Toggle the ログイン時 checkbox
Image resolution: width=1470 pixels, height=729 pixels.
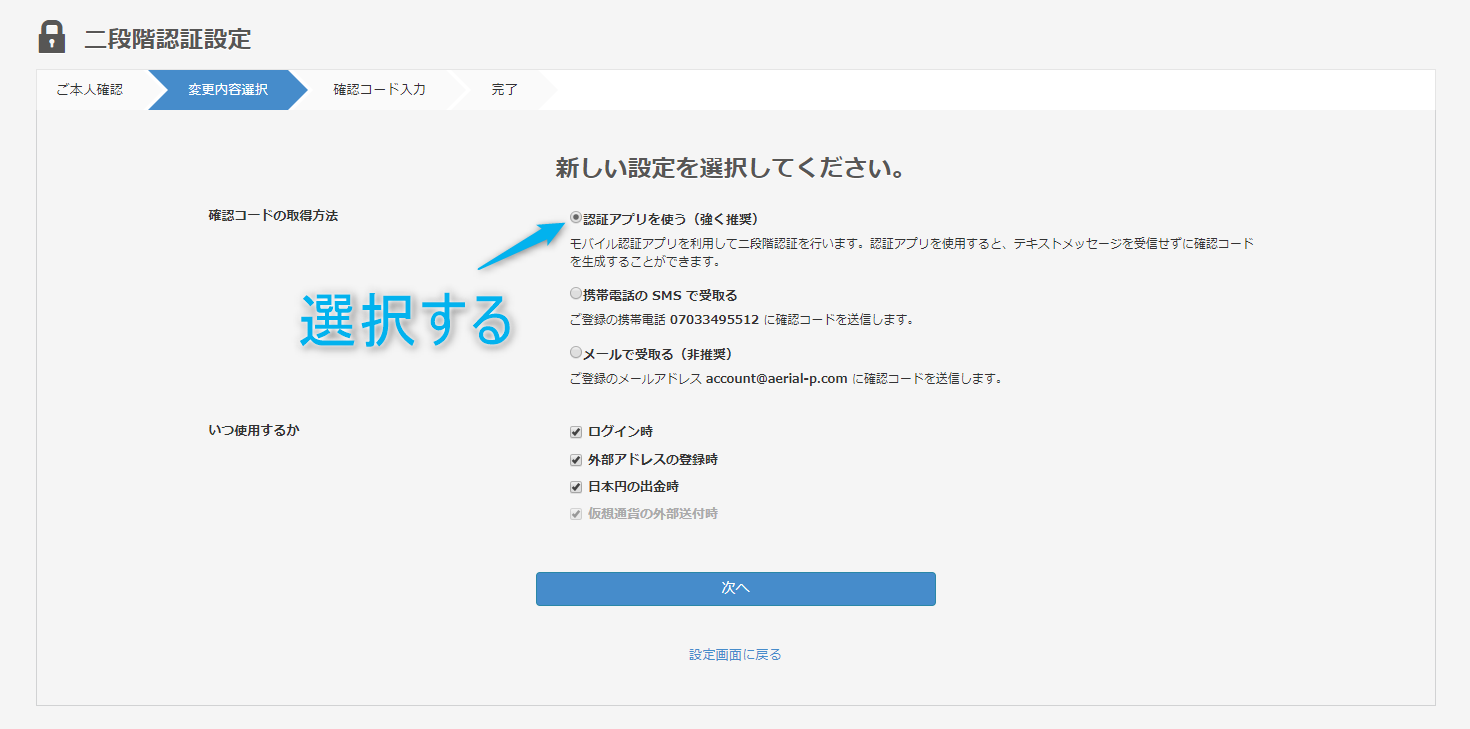pyautogui.click(x=576, y=431)
